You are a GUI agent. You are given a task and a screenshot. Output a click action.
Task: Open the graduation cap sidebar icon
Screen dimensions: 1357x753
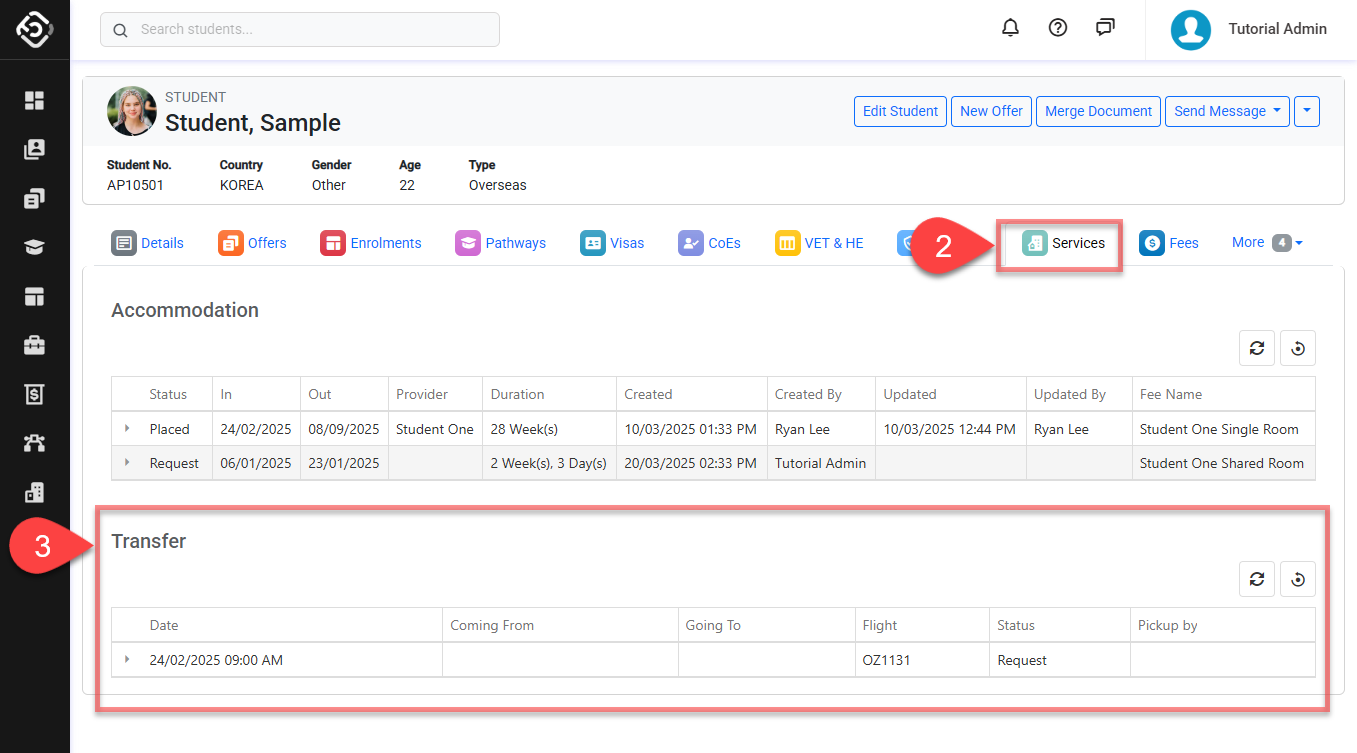tap(35, 247)
